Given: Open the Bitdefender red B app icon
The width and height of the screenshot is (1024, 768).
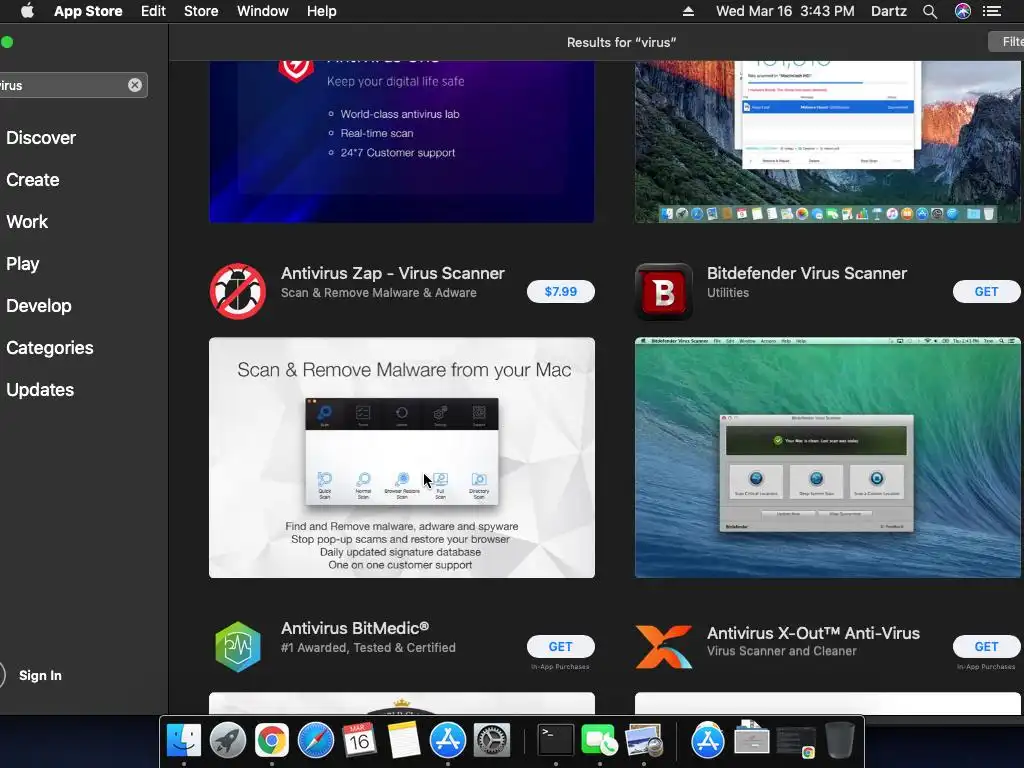Looking at the screenshot, I should [x=664, y=291].
